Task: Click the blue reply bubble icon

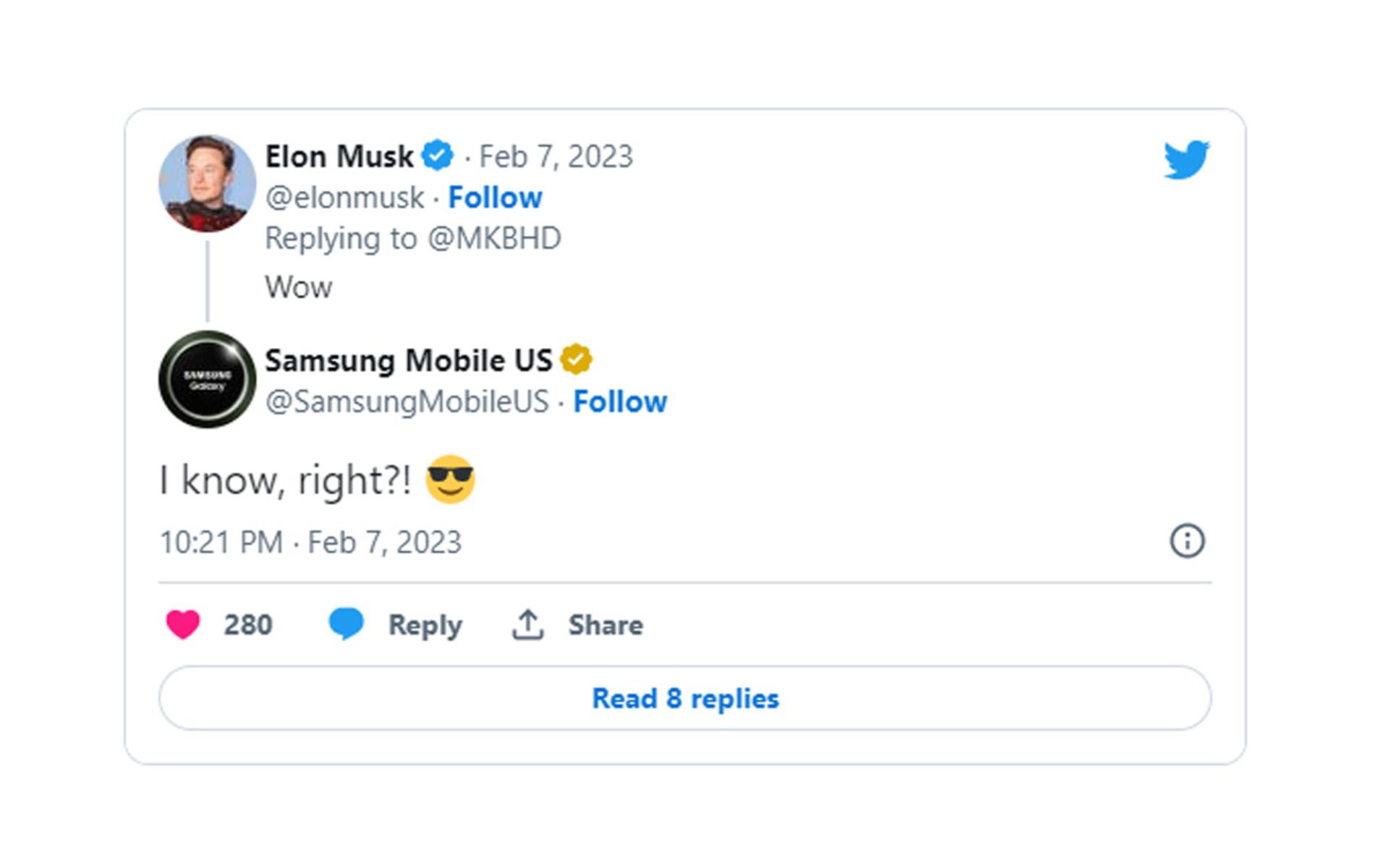Action: 346,624
